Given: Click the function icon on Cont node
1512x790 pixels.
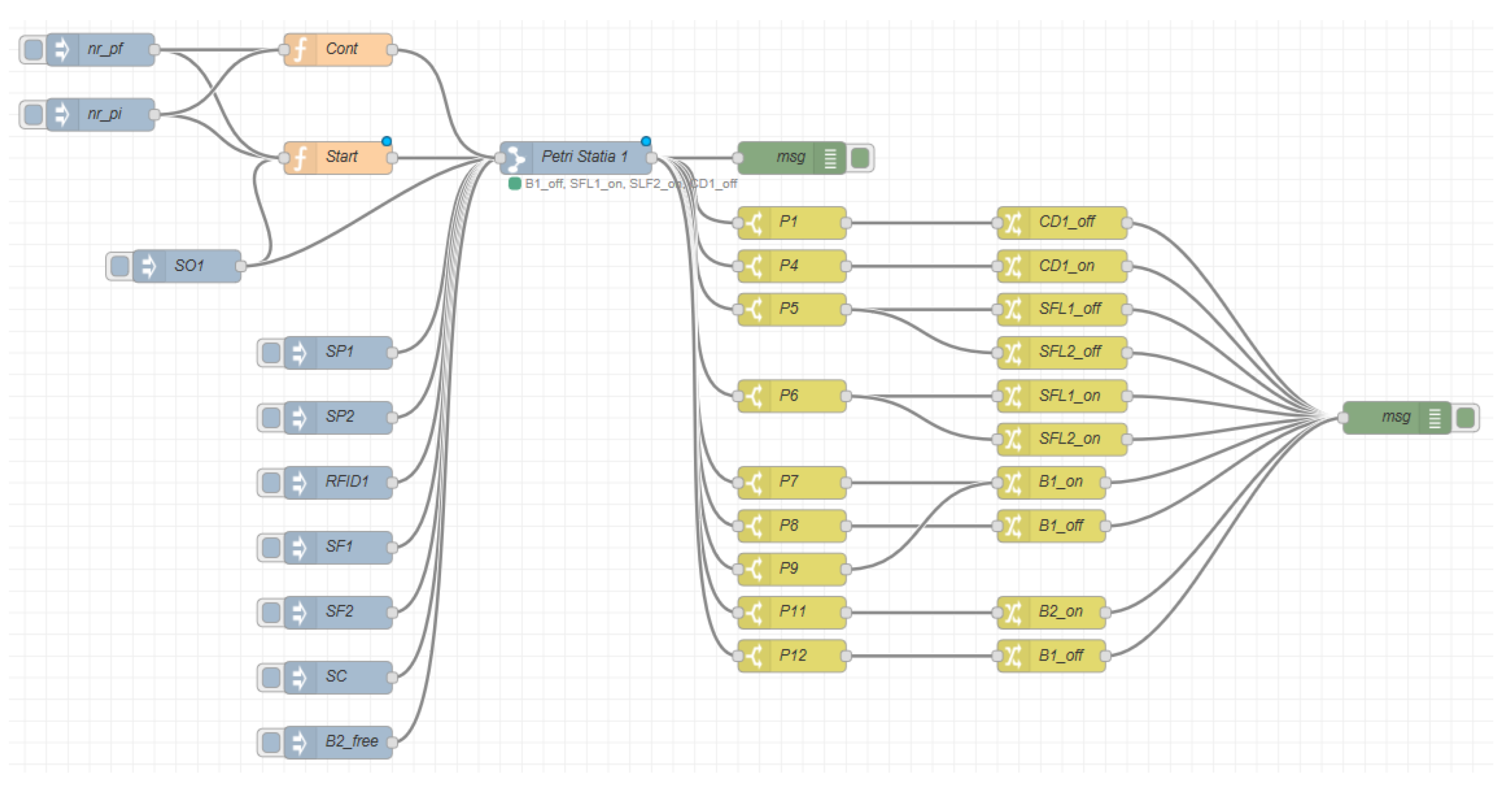Looking at the screenshot, I should (x=300, y=50).
